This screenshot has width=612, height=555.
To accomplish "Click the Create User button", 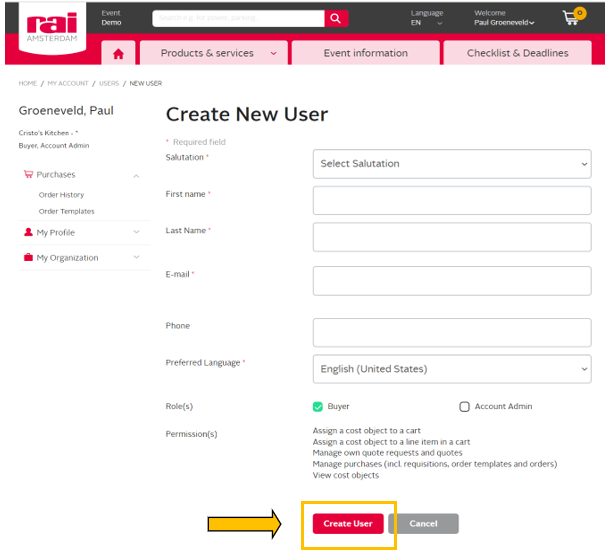I will click(348, 524).
